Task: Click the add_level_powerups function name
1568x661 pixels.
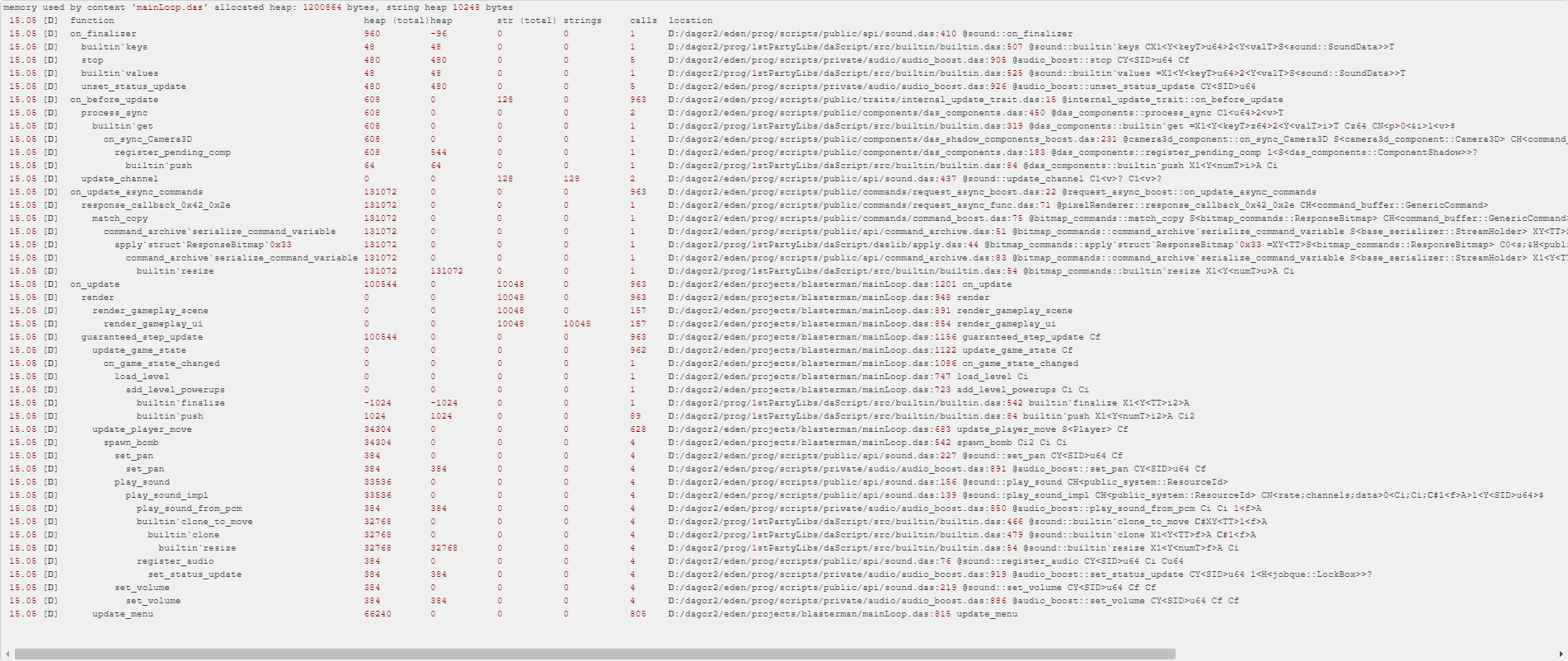Action: point(175,390)
